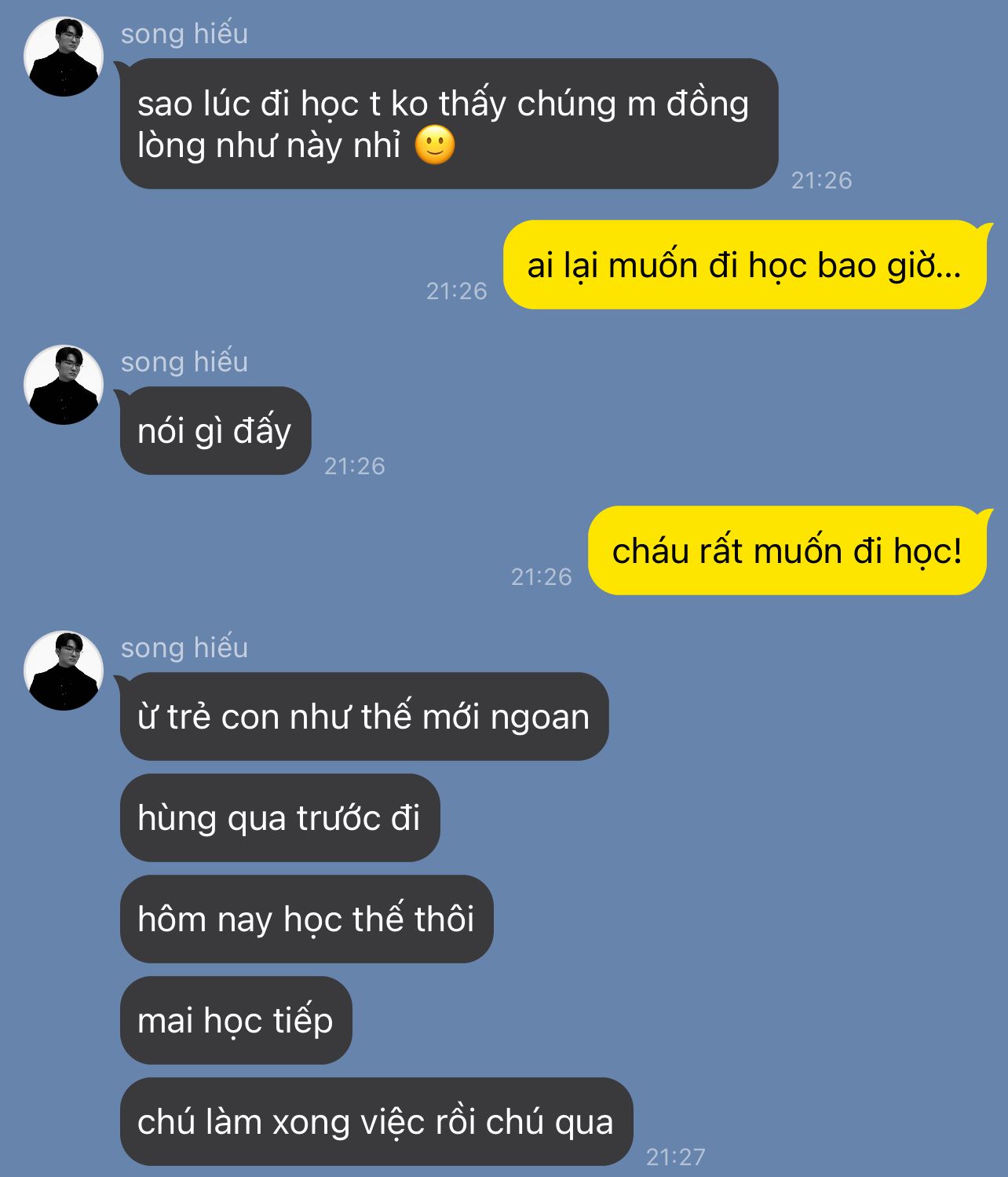
Task: Select the 'mai học tiếp' bubble
Action: [x=236, y=1020]
